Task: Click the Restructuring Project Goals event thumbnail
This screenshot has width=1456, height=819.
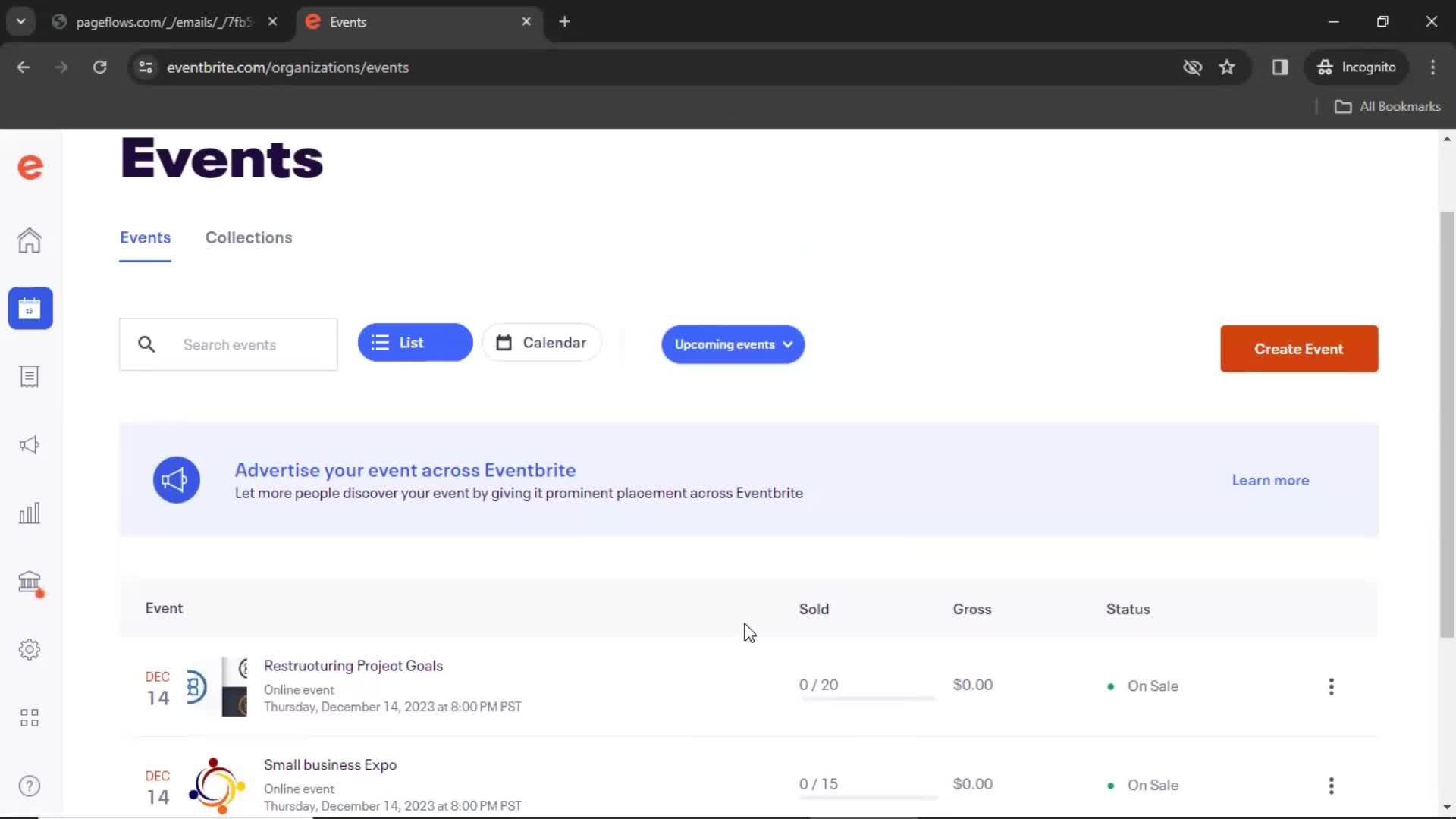Action: point(217,686)
